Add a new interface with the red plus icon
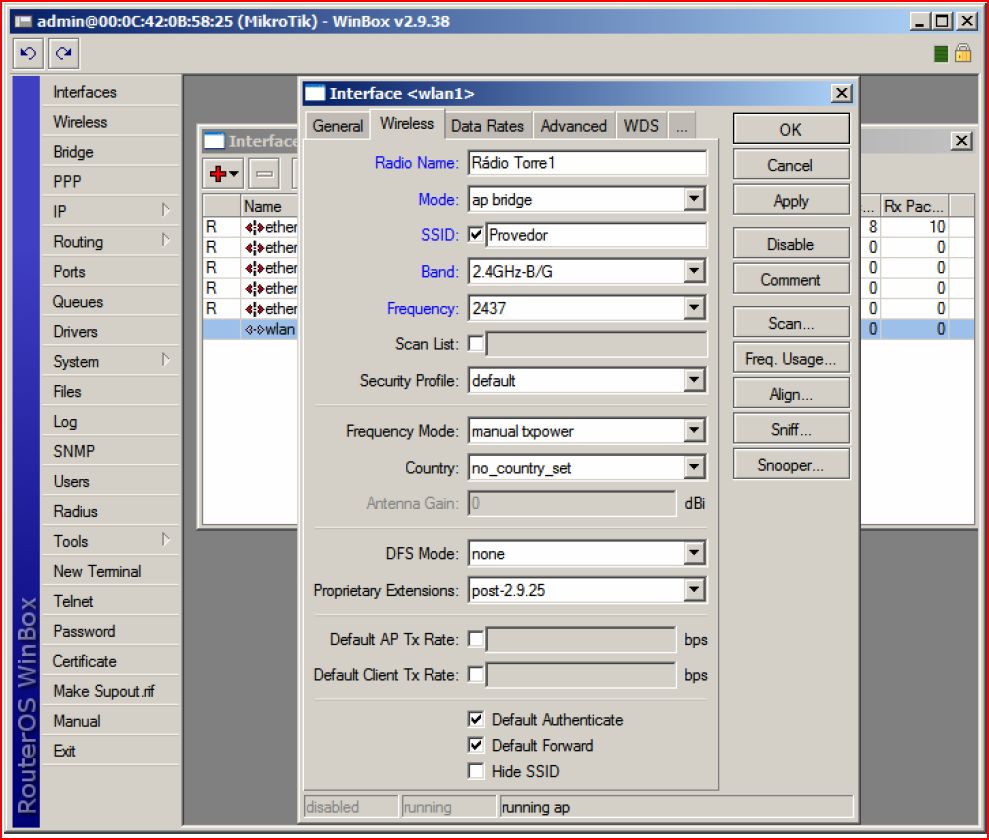 218,172
